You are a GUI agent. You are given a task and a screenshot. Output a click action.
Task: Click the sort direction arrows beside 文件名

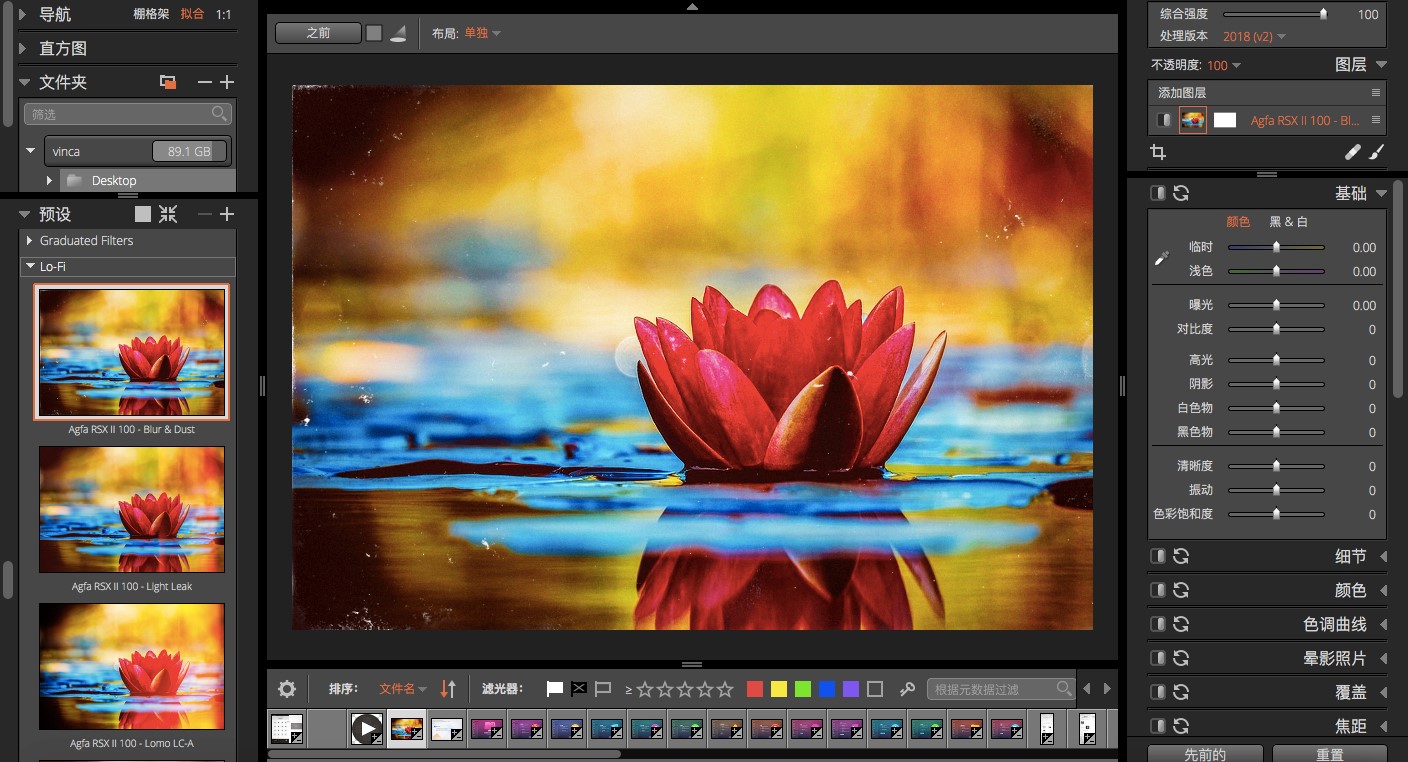[x=447, y=688]
